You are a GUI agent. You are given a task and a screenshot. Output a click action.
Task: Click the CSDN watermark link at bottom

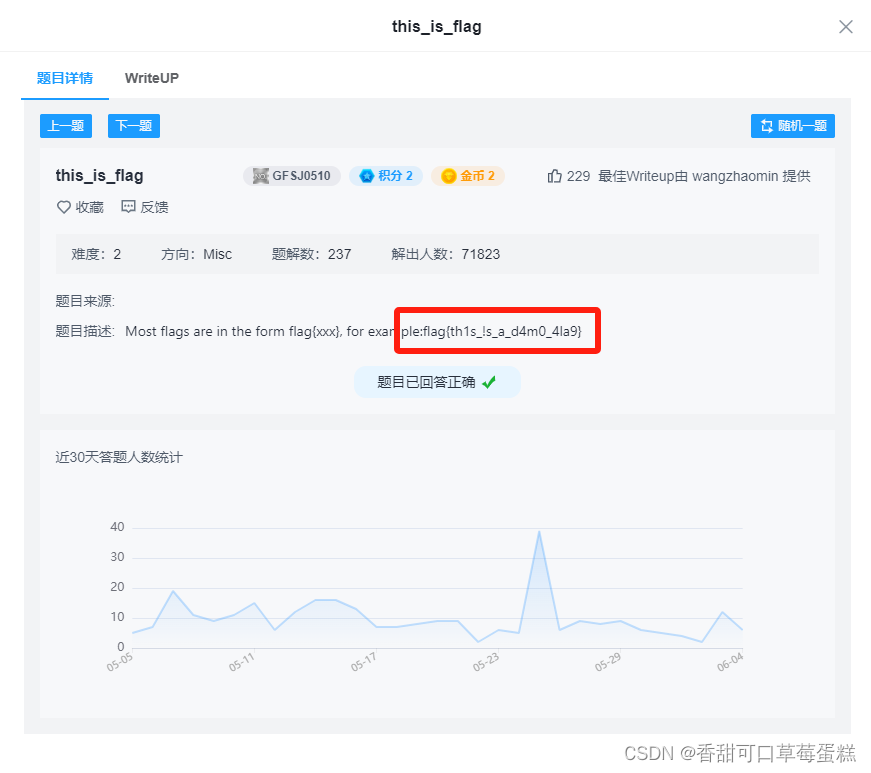coord(740,753)
